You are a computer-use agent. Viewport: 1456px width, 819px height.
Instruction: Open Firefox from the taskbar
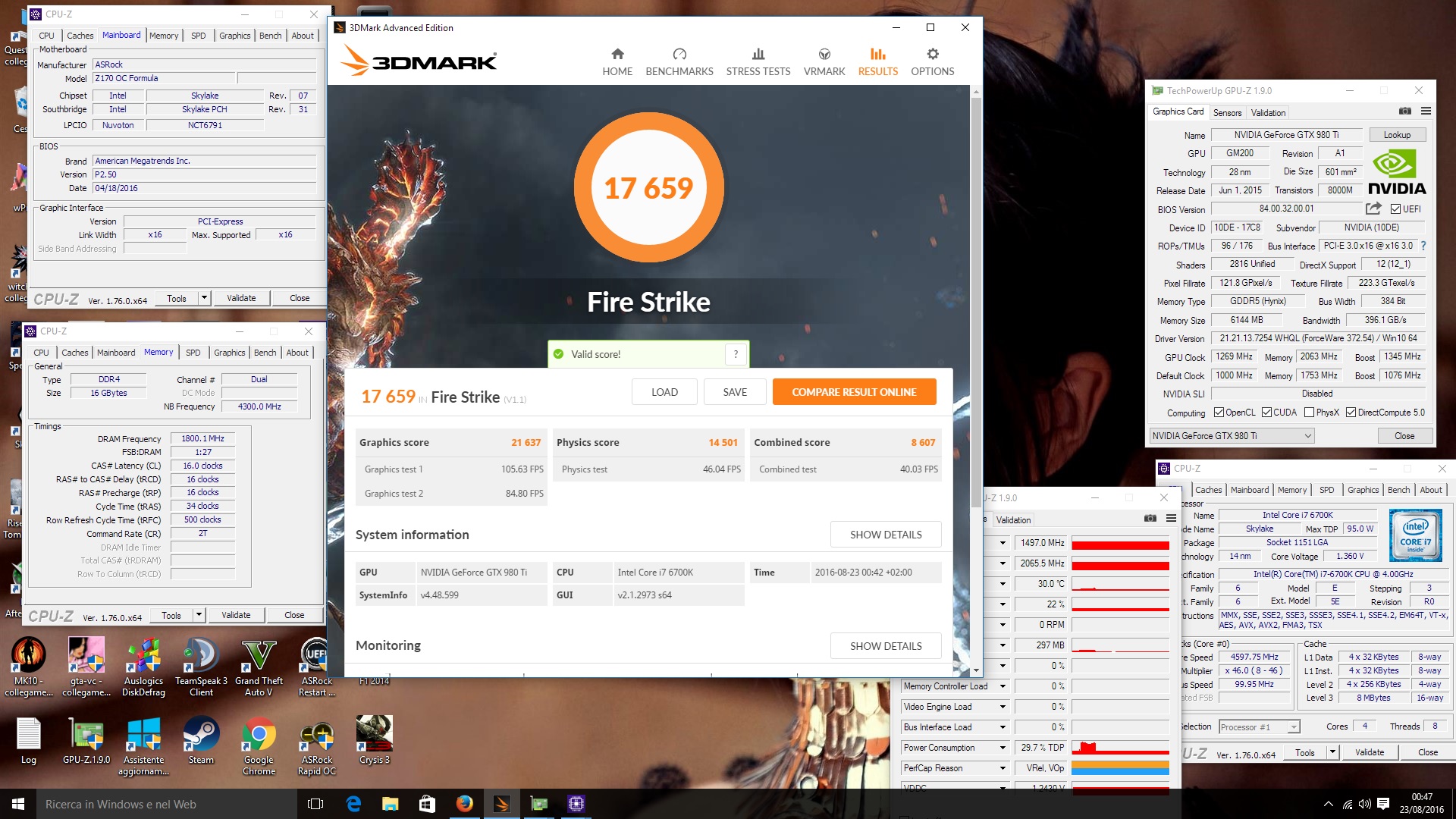465,804
